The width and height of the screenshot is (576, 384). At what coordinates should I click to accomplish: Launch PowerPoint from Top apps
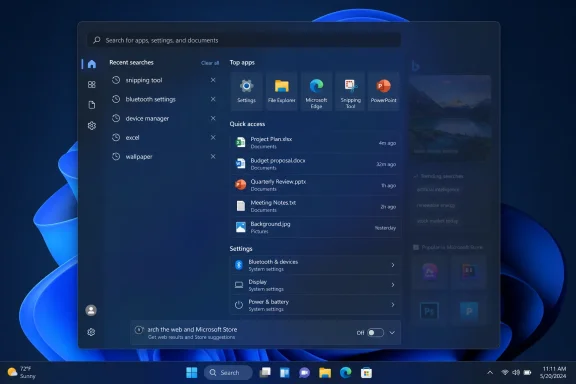[x=384, y=91]
